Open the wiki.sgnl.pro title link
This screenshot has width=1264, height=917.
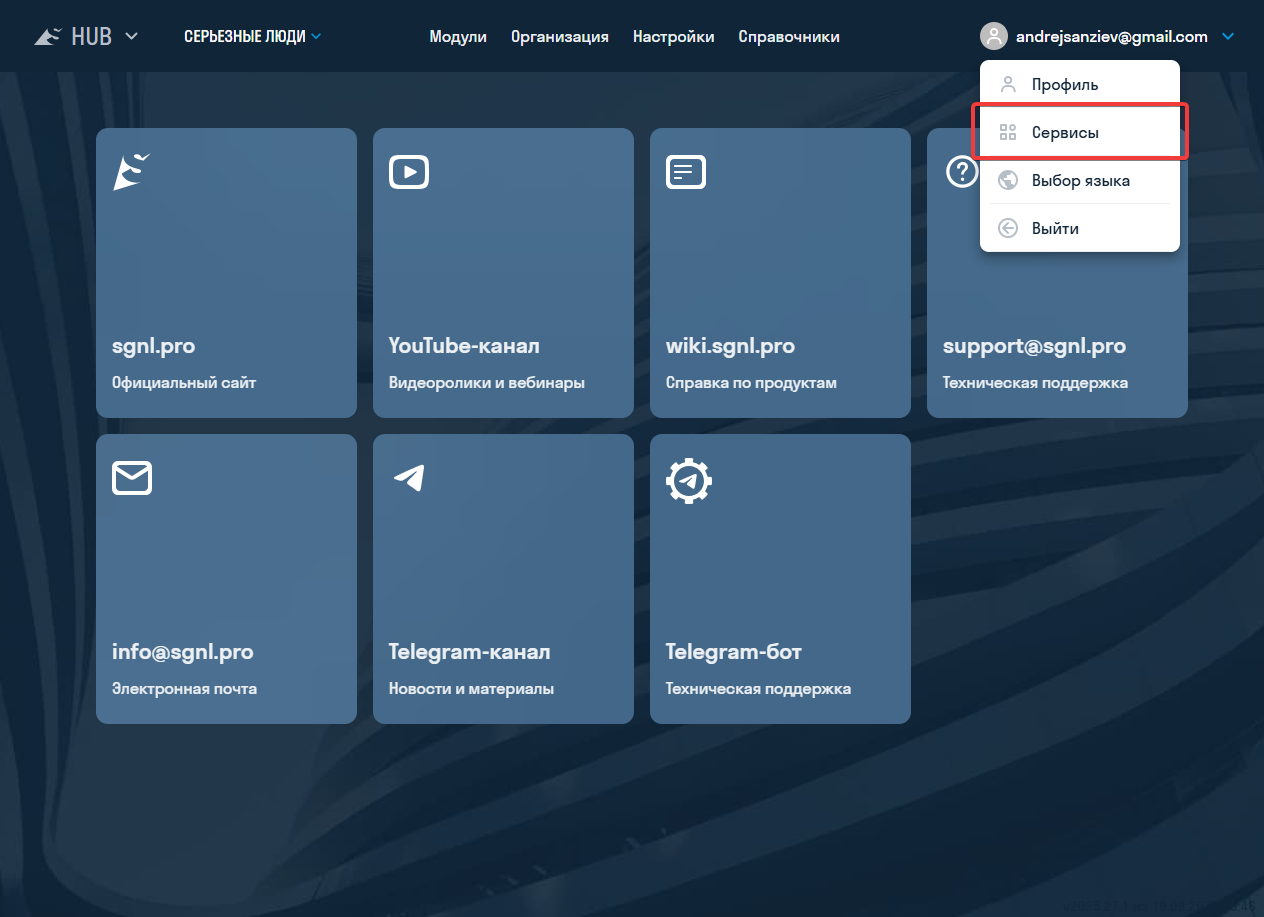730,346
